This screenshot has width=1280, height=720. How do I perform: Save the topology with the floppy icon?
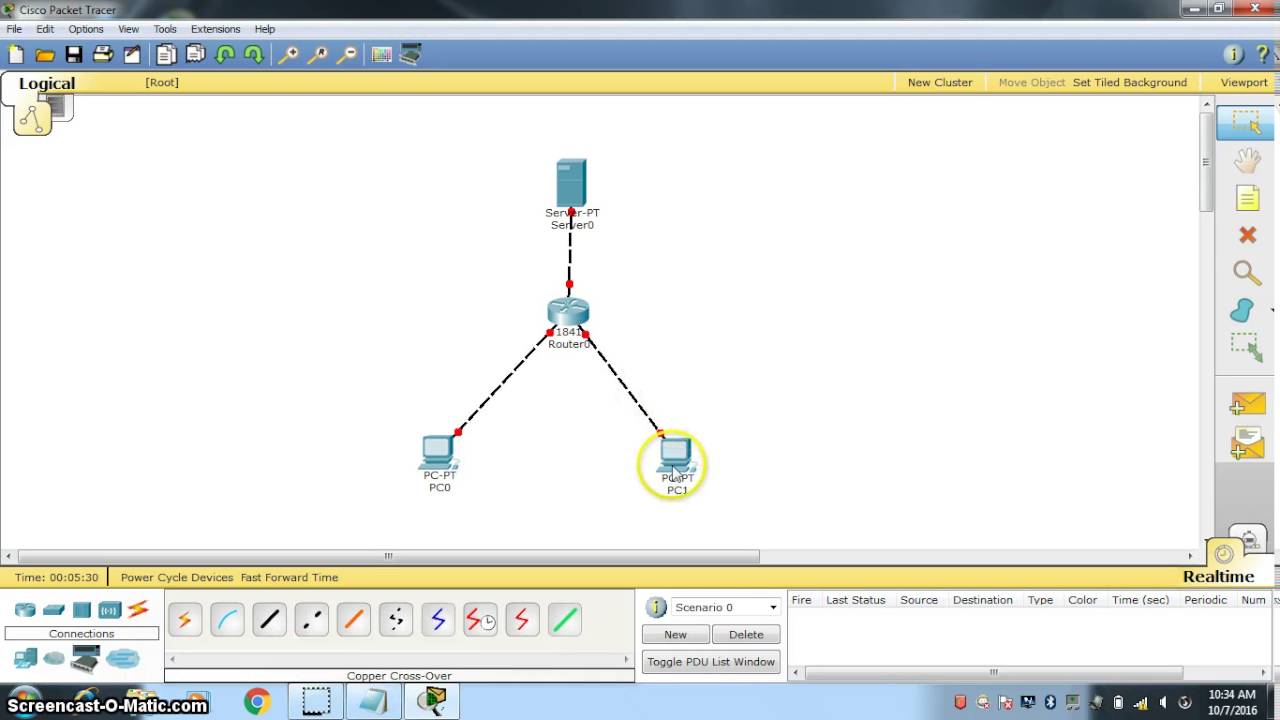74,55
